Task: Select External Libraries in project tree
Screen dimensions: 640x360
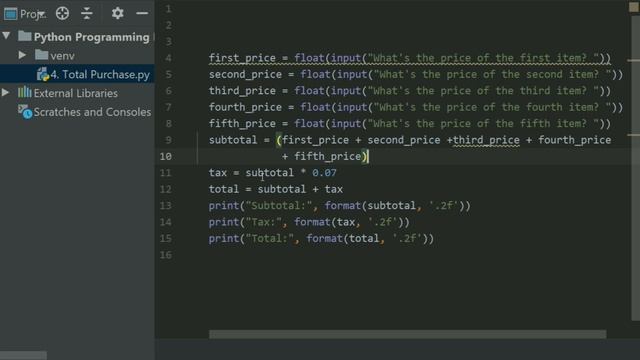Action: point(76,93)
